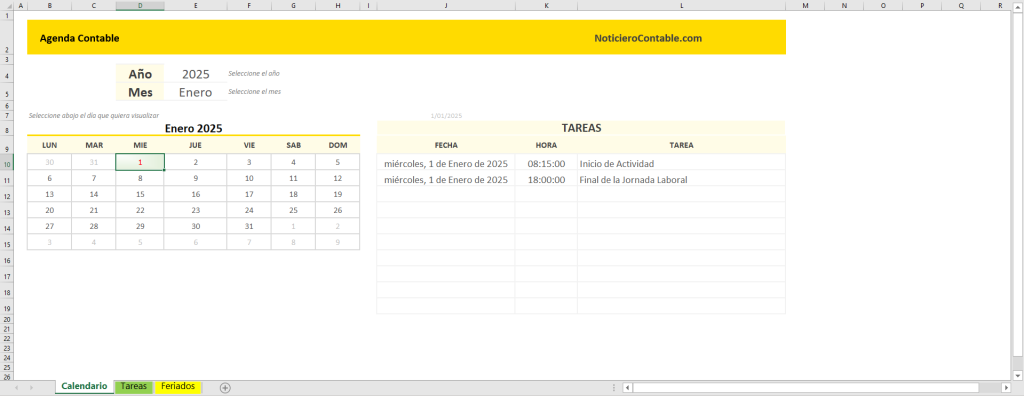Select calendar day 12
Viewport: 1024px width, 396px height.
338,178
